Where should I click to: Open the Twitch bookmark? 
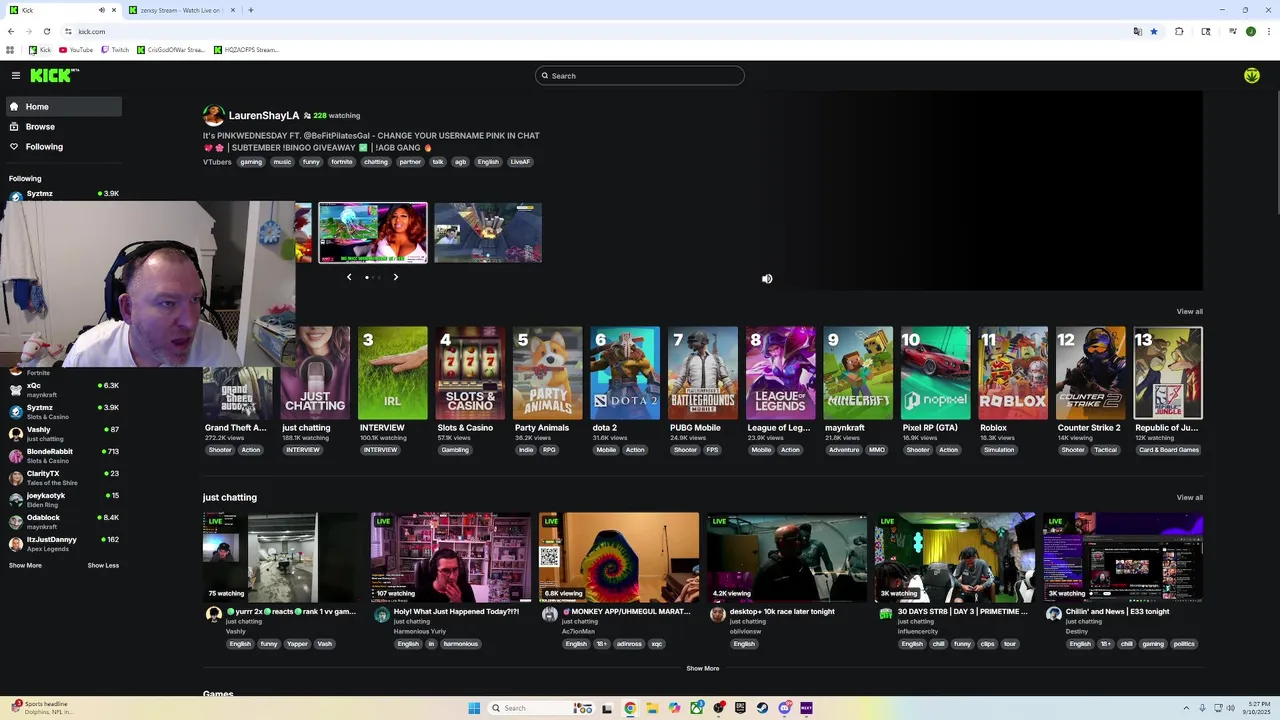[115, 50]
